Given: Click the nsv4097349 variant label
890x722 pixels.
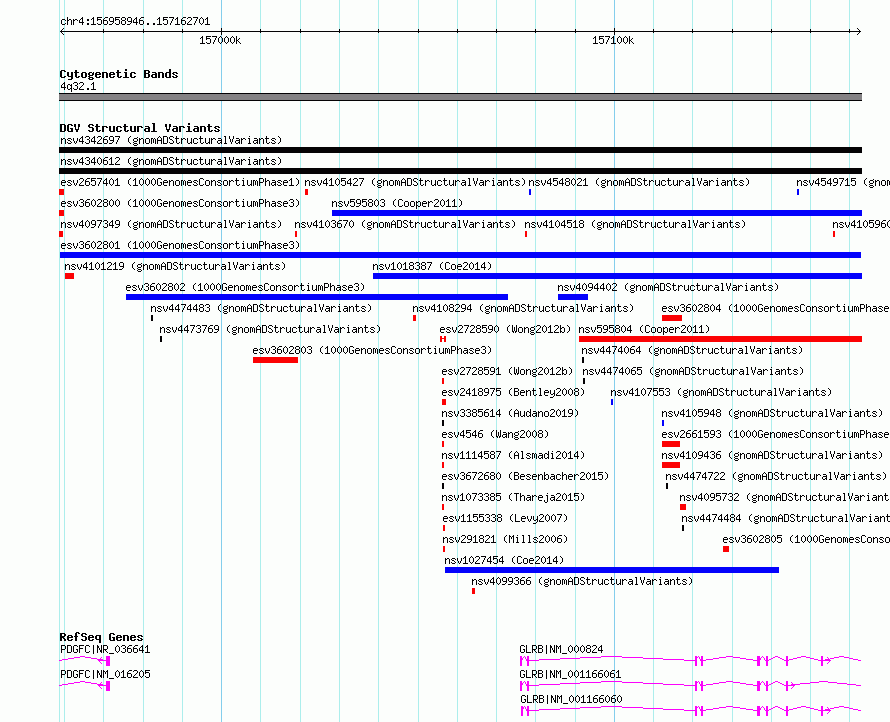Looking at the screenshot, I should (x=171, y=224).
